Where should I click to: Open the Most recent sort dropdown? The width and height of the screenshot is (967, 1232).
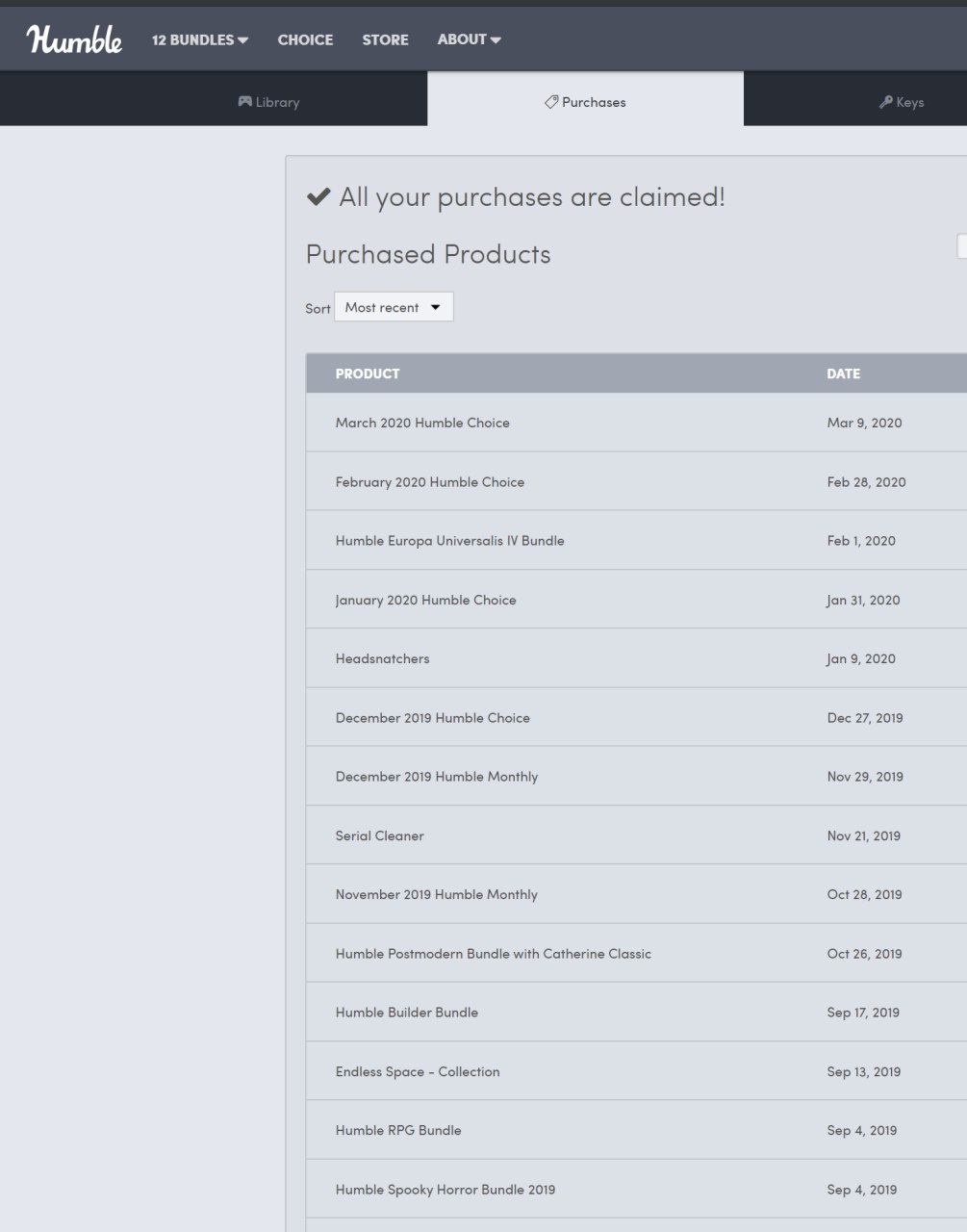pos(394,307)
